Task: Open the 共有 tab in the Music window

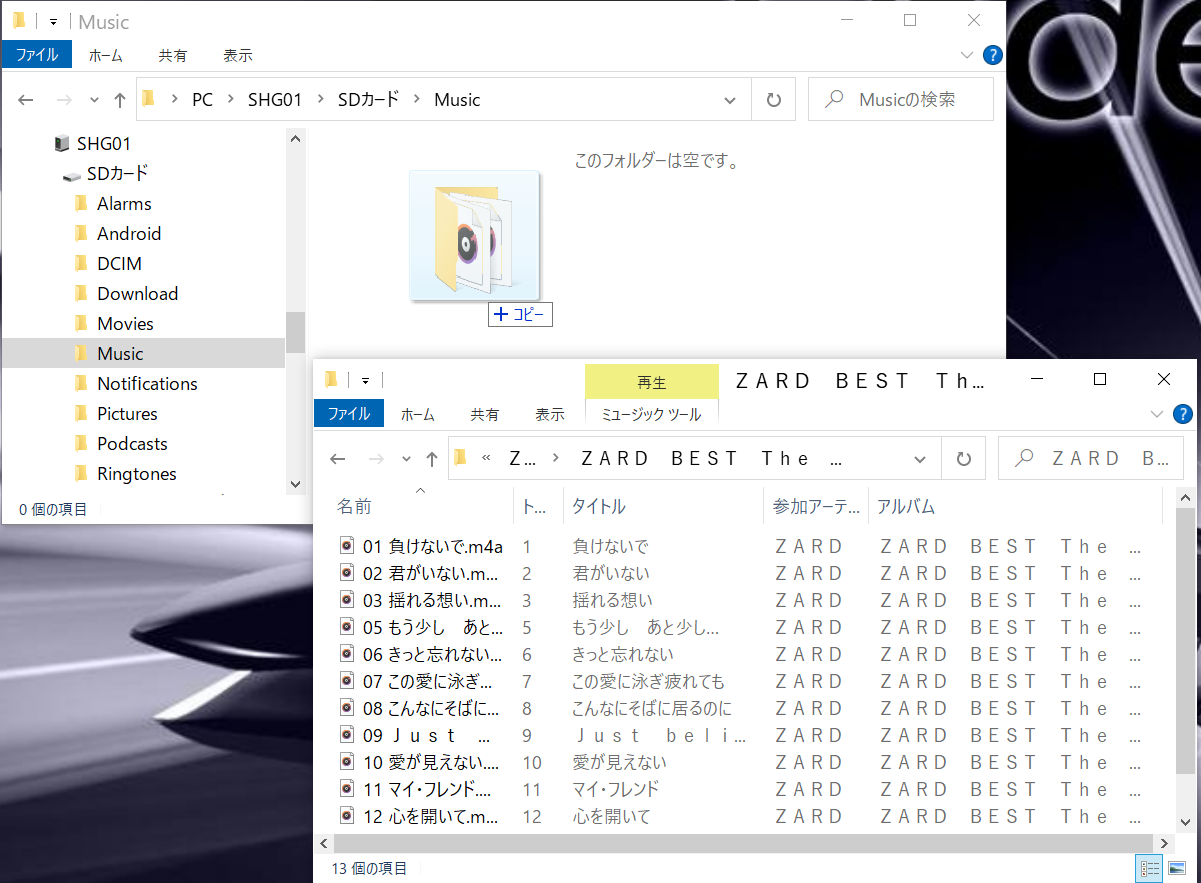Action: [173, 55]
